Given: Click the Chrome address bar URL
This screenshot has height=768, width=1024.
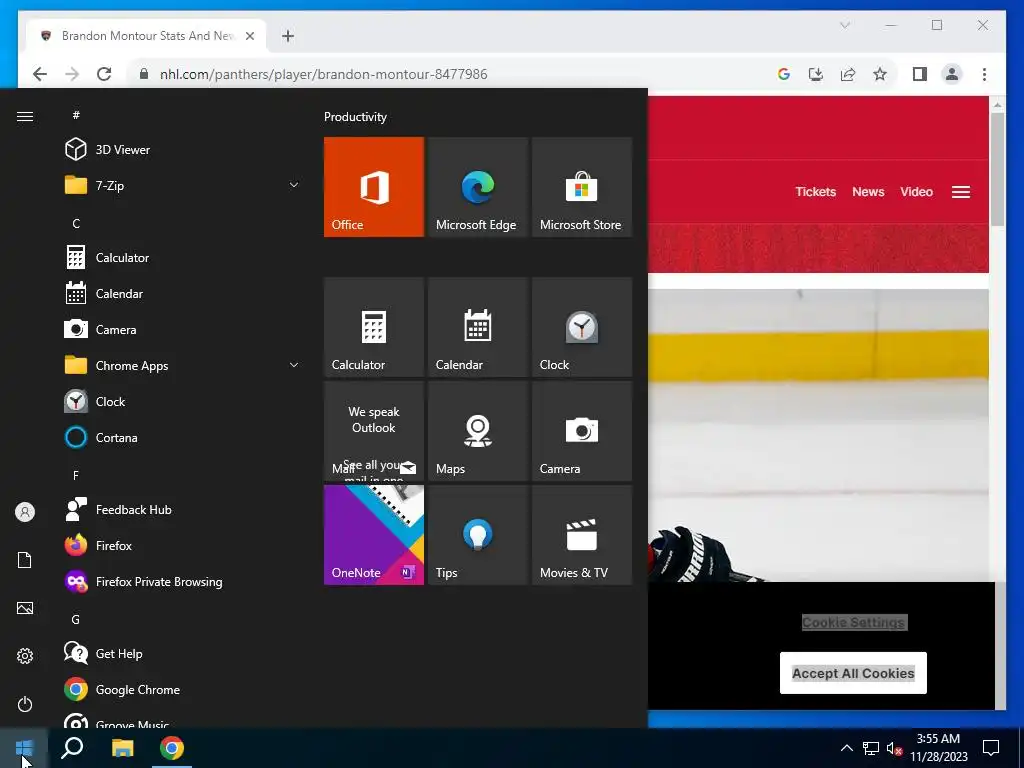Looking at the screenshot, I should 323,74.
